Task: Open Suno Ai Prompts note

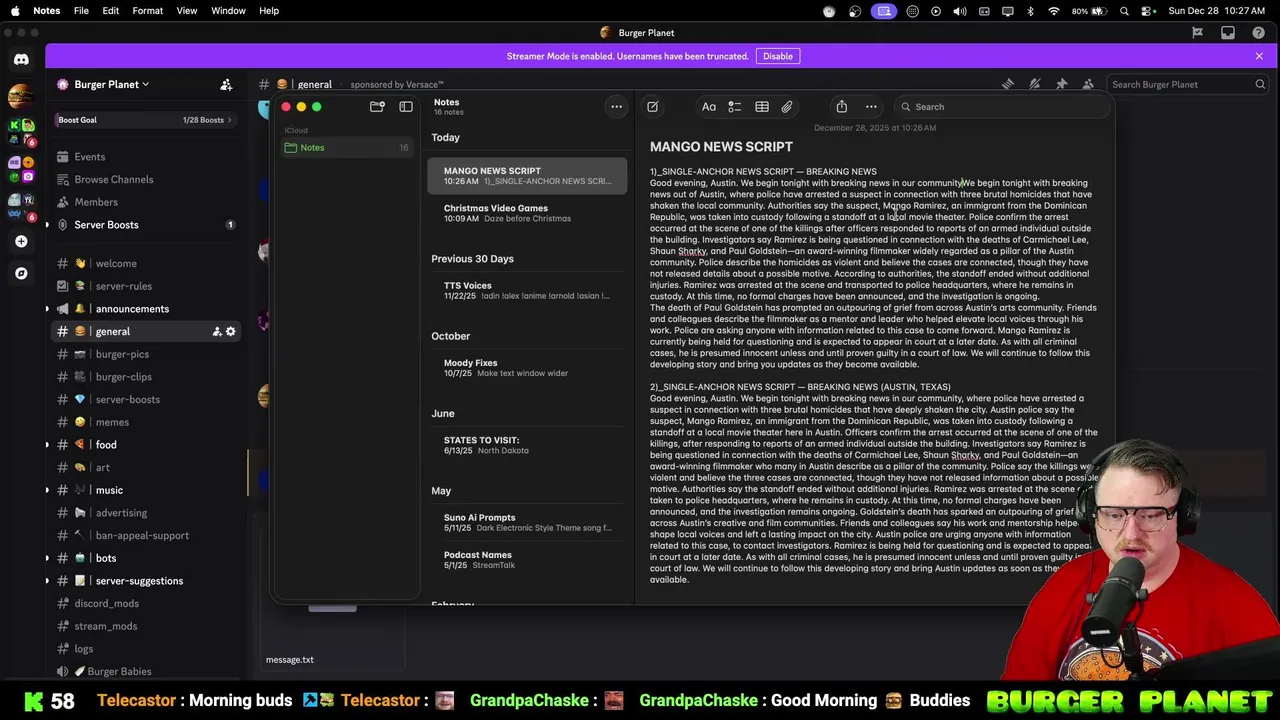Action: [x=528, y=523]
